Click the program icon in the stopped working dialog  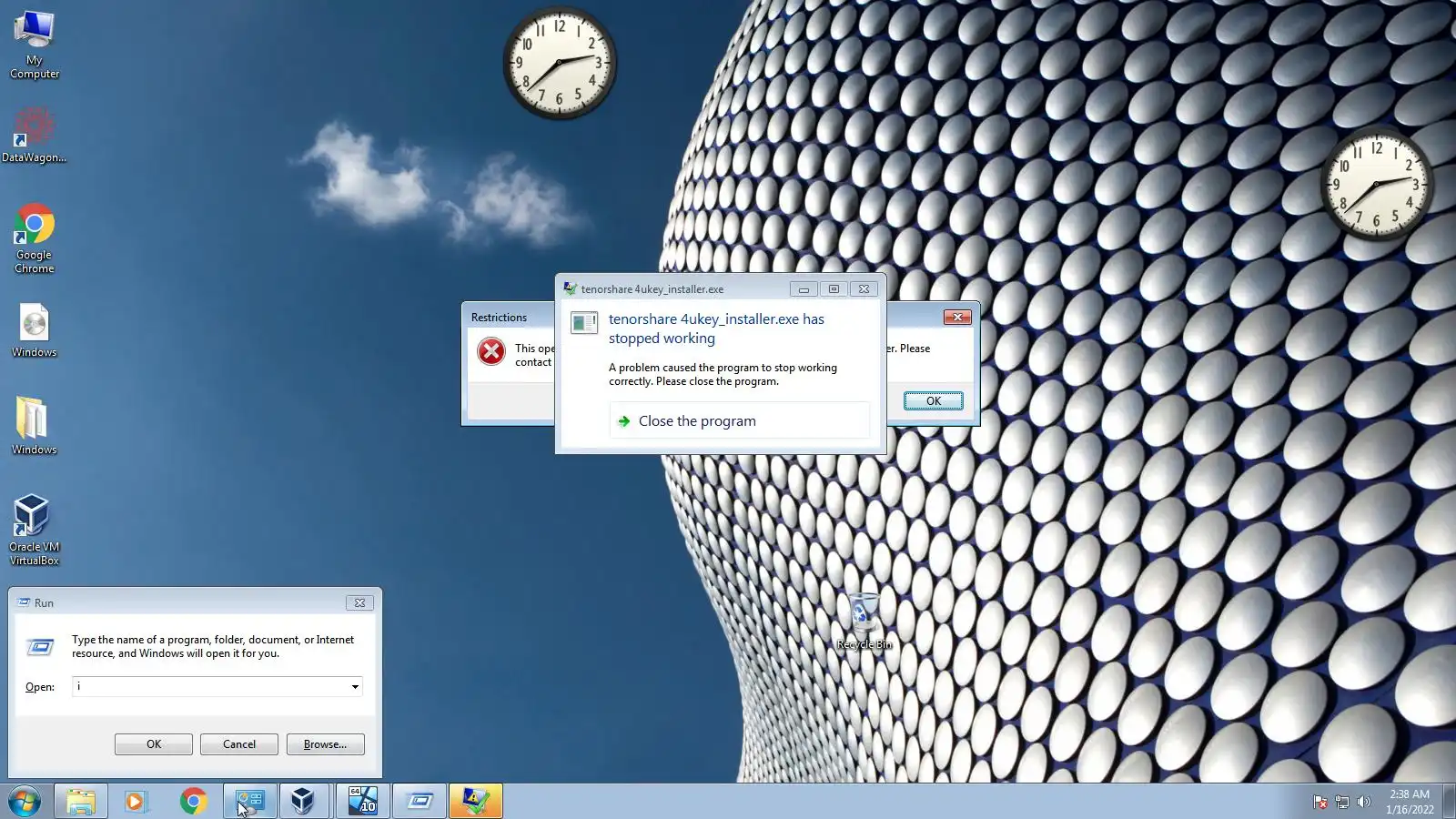click(584, 322)
